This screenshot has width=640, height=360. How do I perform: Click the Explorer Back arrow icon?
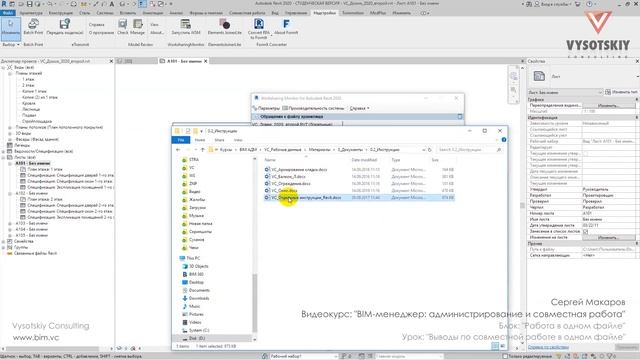(178, 150)
